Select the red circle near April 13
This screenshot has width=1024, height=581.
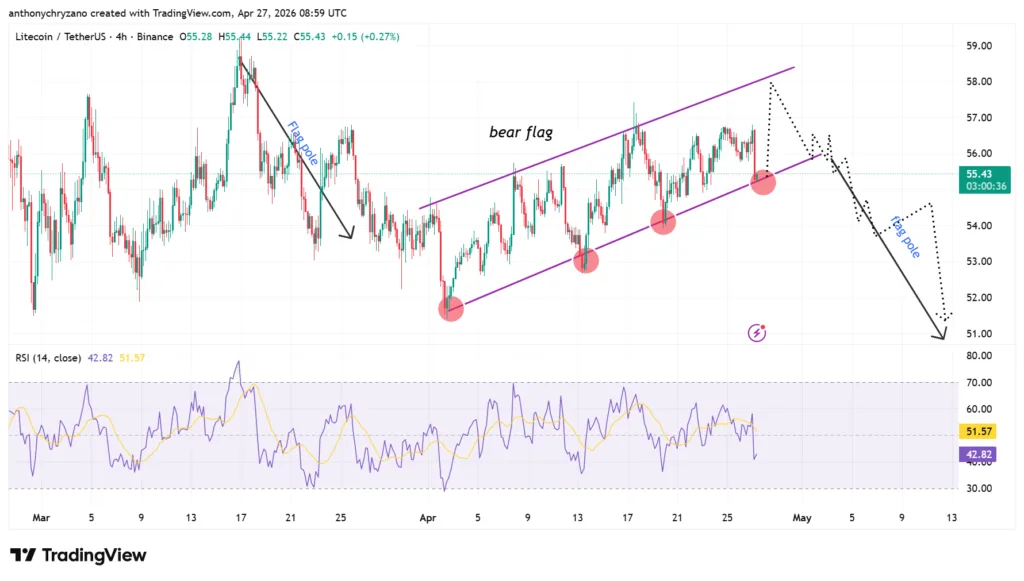pyautogui.click(x=586, y=261)
